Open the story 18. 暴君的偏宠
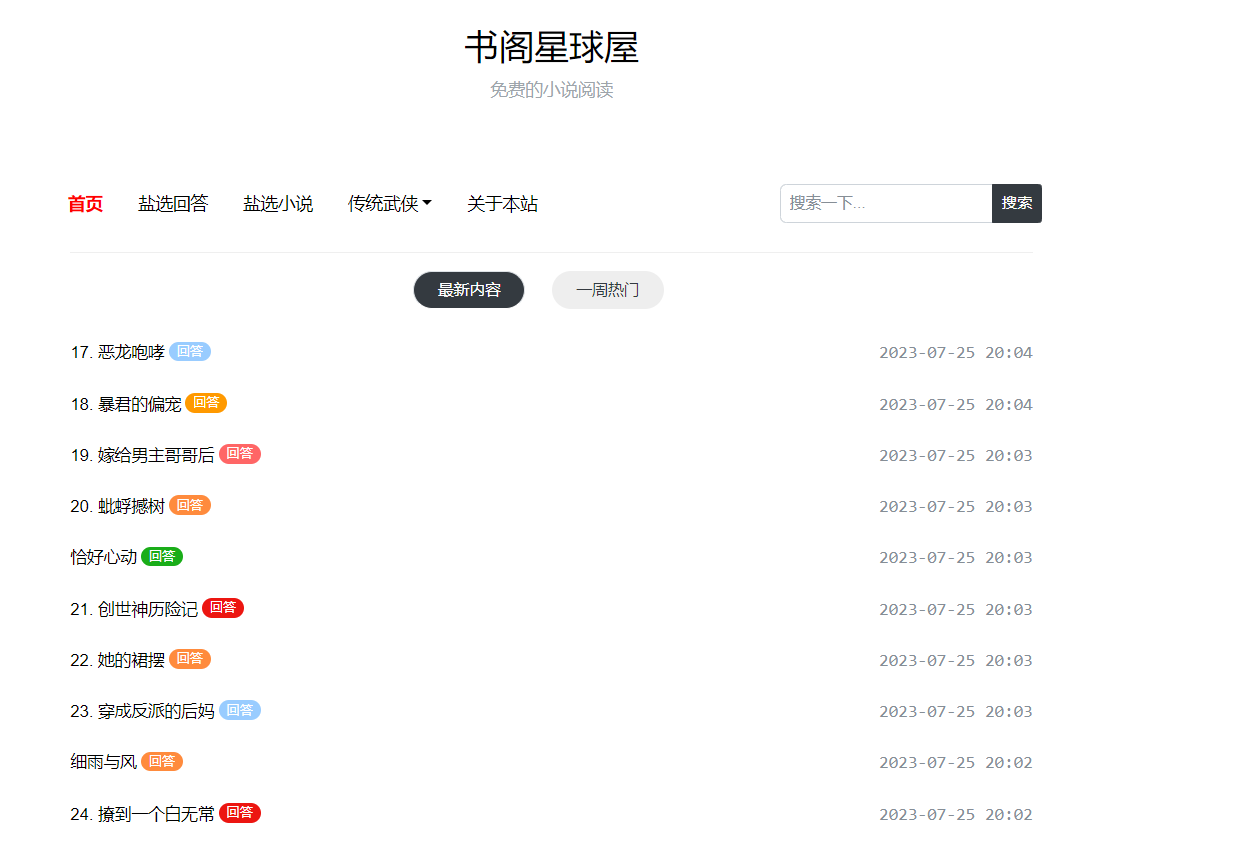The image size is (1244, 845). [126, 404]
